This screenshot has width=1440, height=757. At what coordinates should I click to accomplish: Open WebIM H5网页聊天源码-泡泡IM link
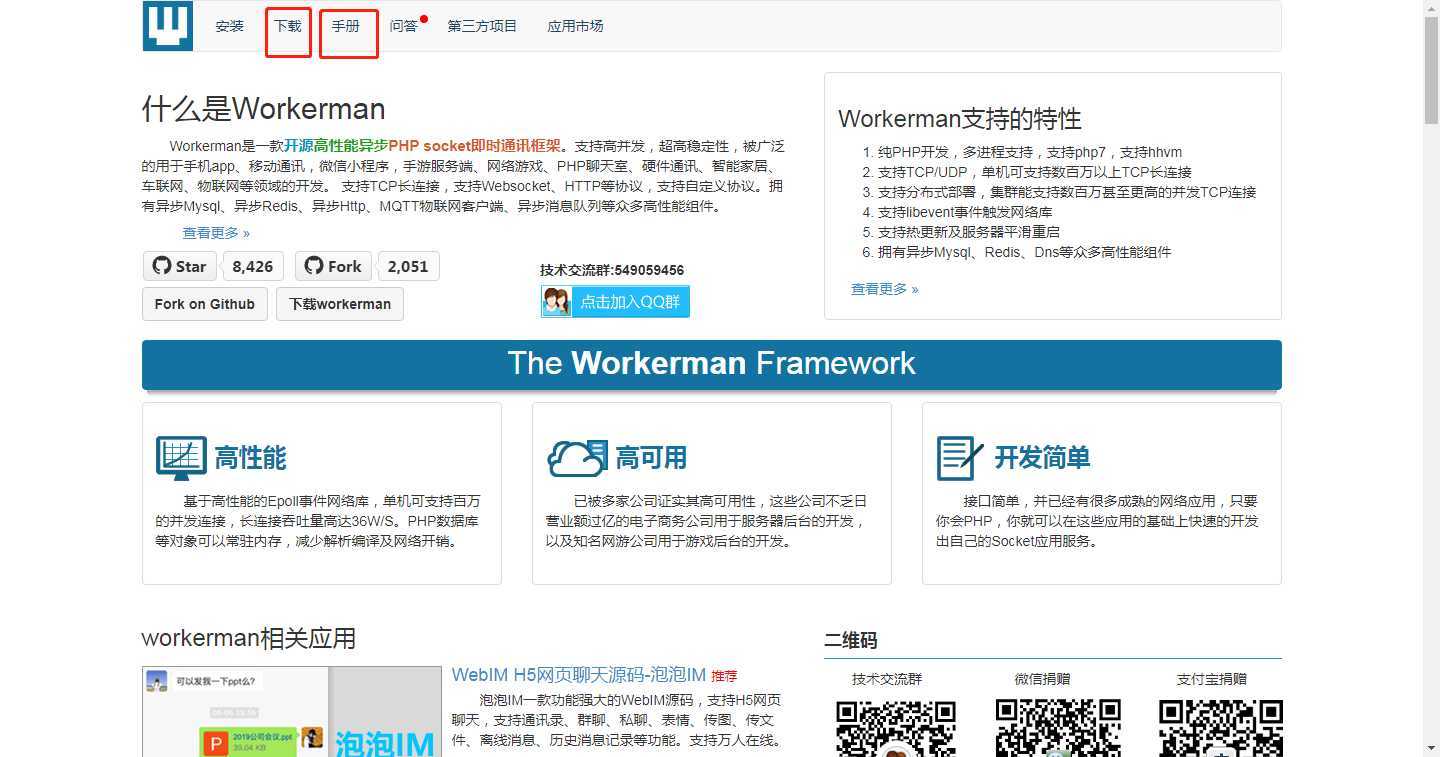tap(579, 675)
